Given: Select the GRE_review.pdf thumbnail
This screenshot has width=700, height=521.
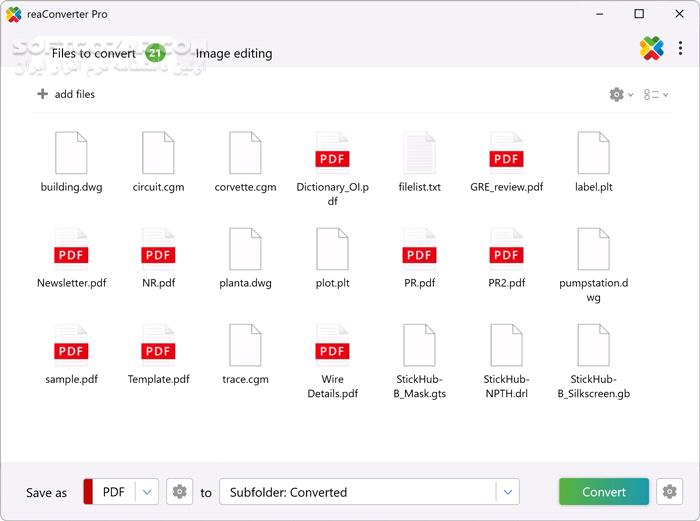Looking at the screenshot, I should point(506,153).
